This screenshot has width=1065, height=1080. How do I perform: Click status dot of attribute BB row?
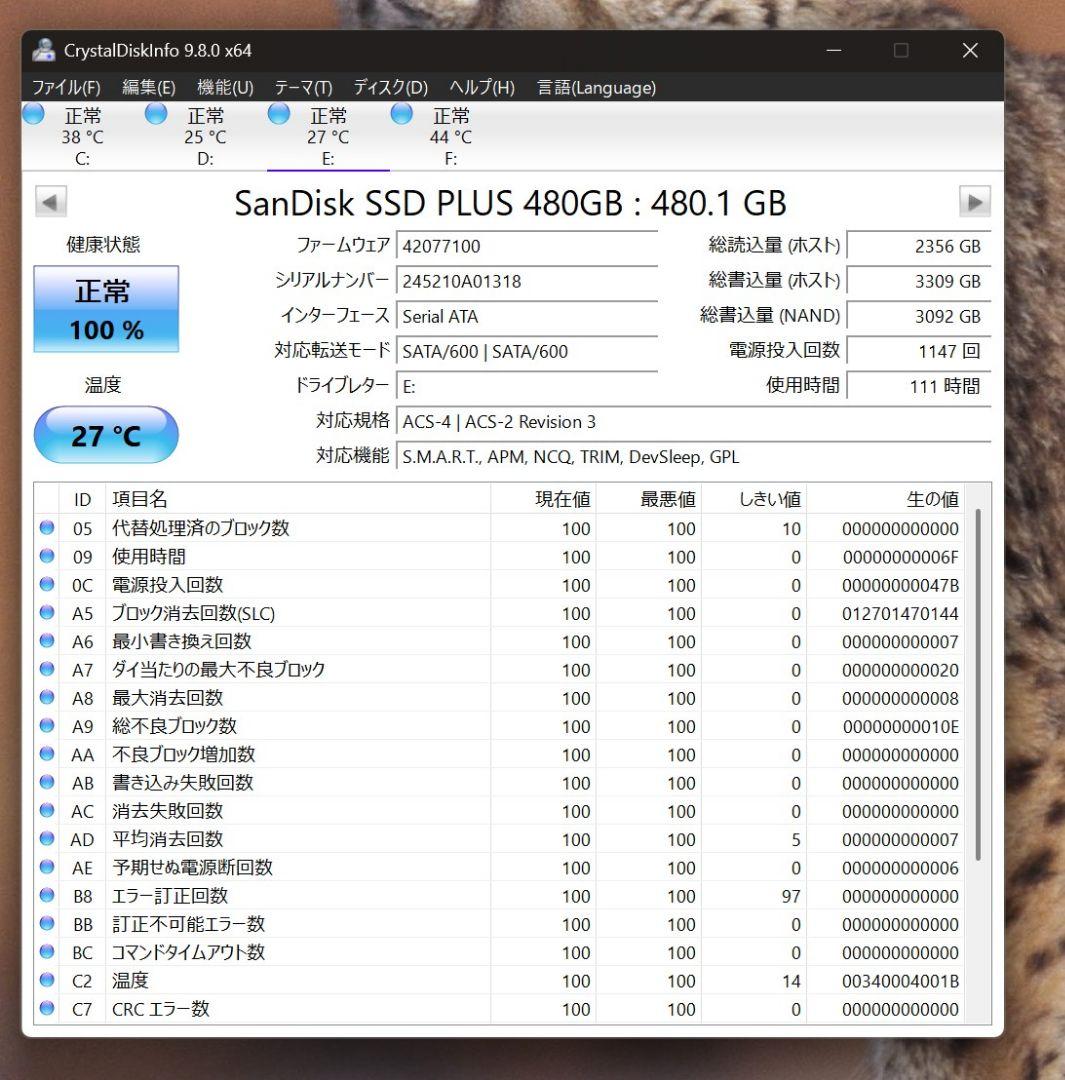[x=47, y=923]
